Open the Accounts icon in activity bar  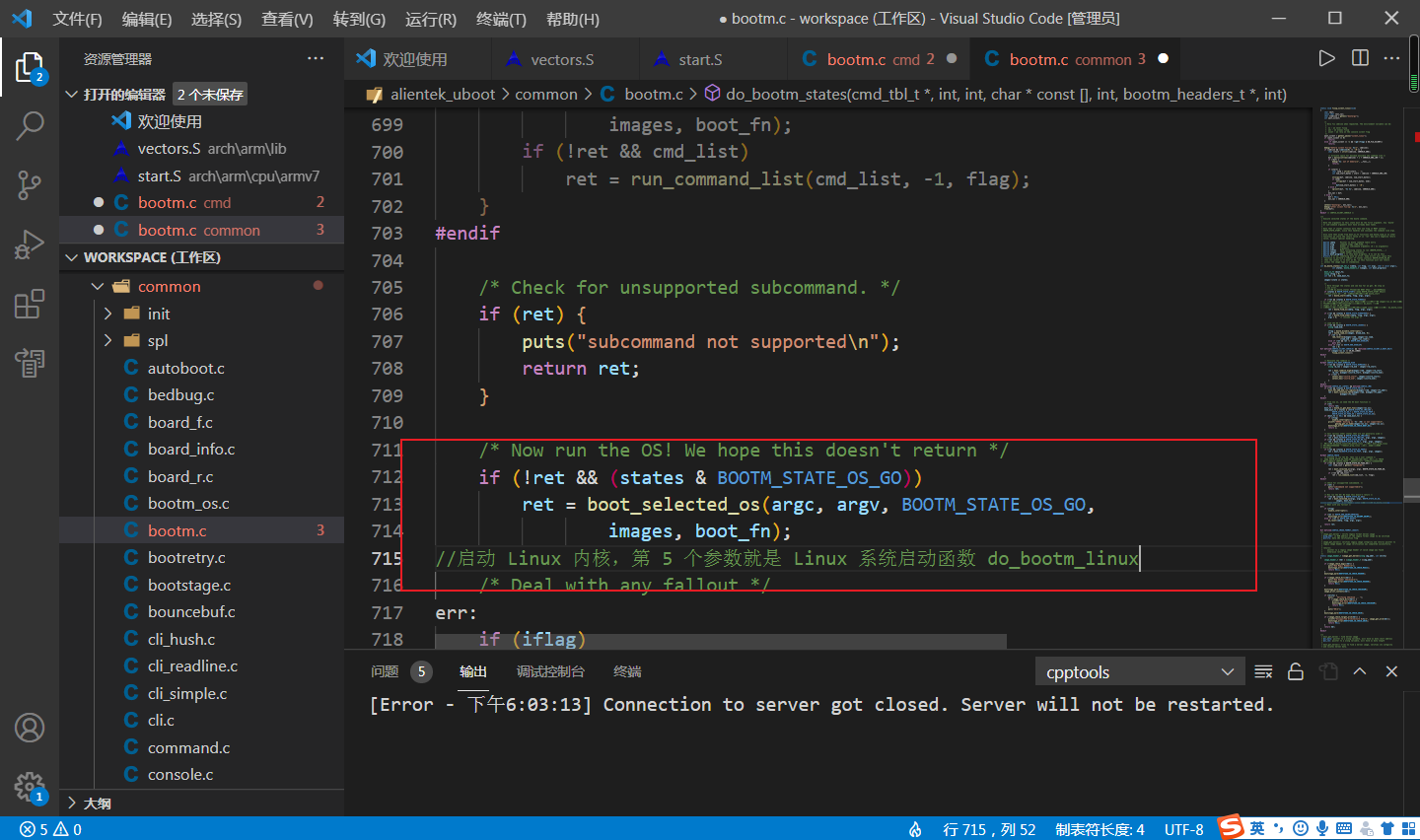(30, 728)
